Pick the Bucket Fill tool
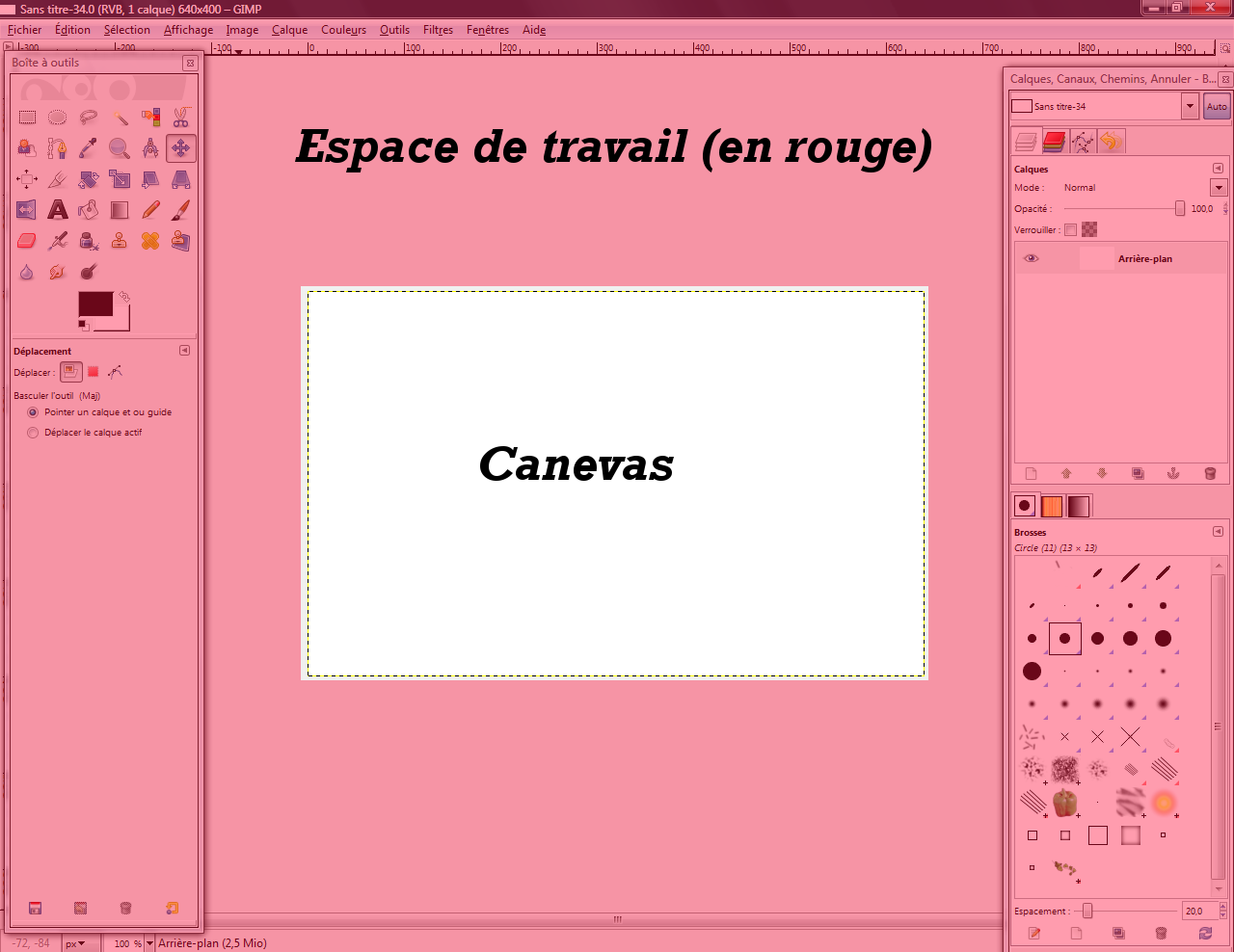Viewport: 1234px width, 952px height. pos(89,210)
